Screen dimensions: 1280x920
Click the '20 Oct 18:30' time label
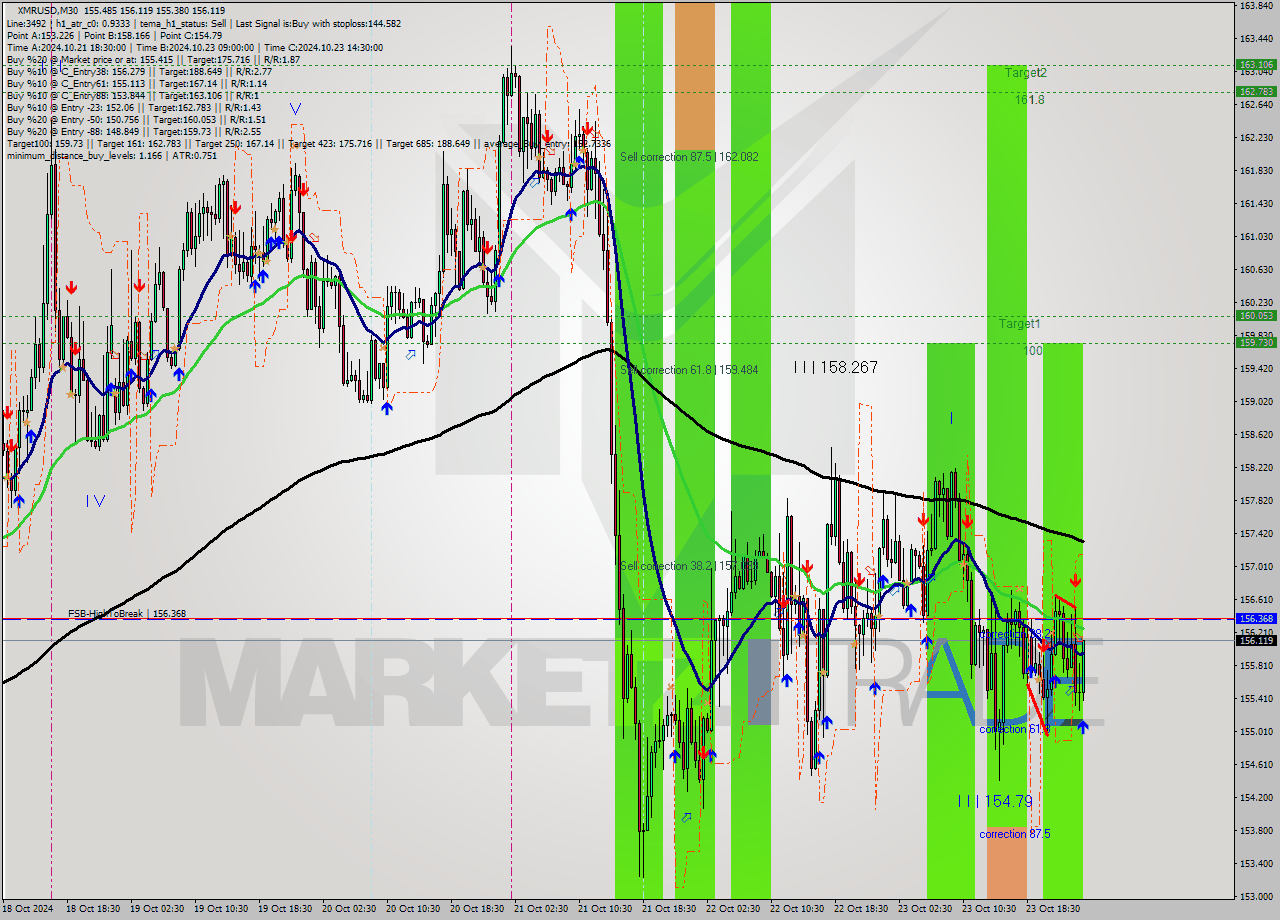pyautogui.click(x=477, y=909)
